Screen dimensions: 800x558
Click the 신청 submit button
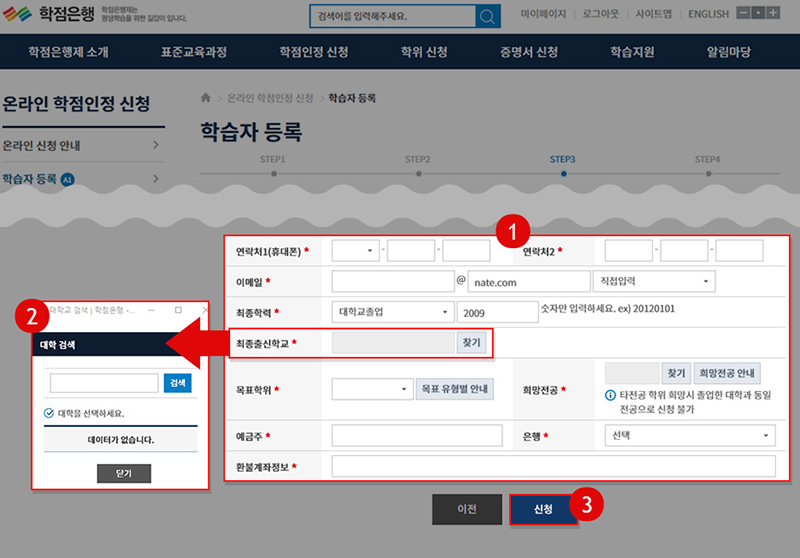pos(543,509)
